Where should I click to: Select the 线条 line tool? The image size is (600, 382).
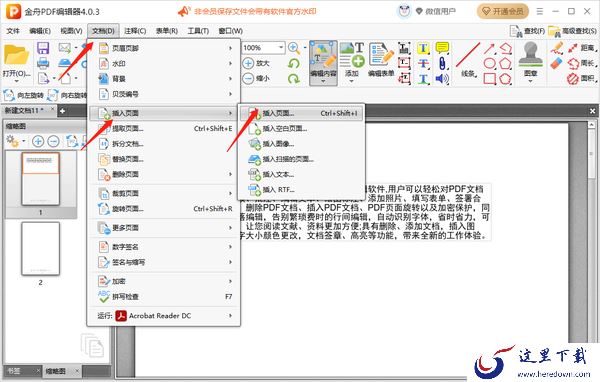pos(468,59)
